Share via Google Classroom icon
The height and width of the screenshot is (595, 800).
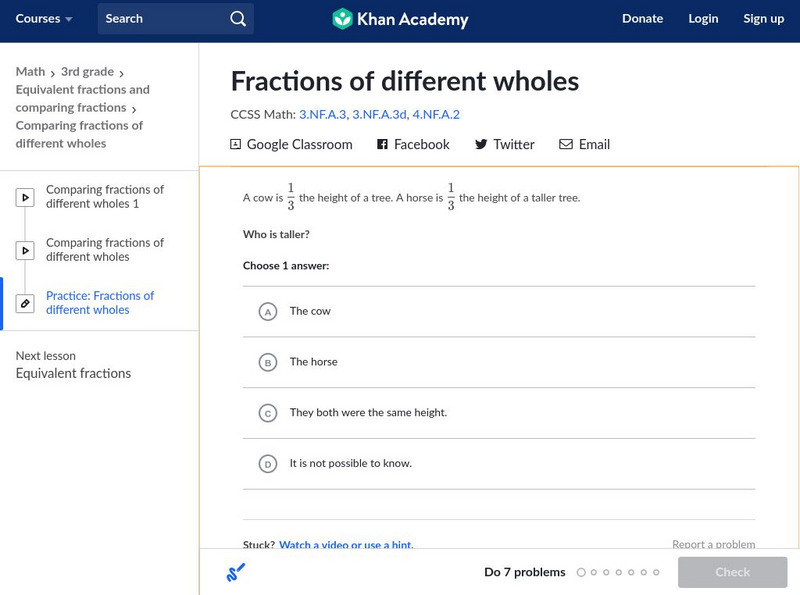[236, 144]
